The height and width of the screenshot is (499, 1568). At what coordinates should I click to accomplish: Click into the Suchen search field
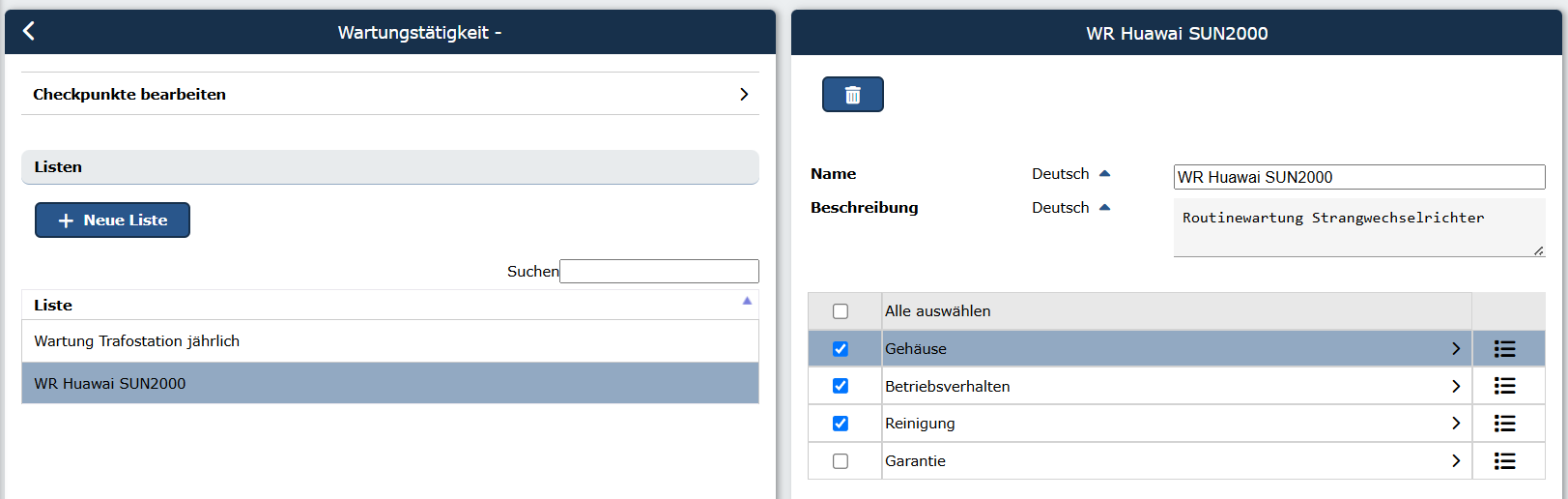659,271
